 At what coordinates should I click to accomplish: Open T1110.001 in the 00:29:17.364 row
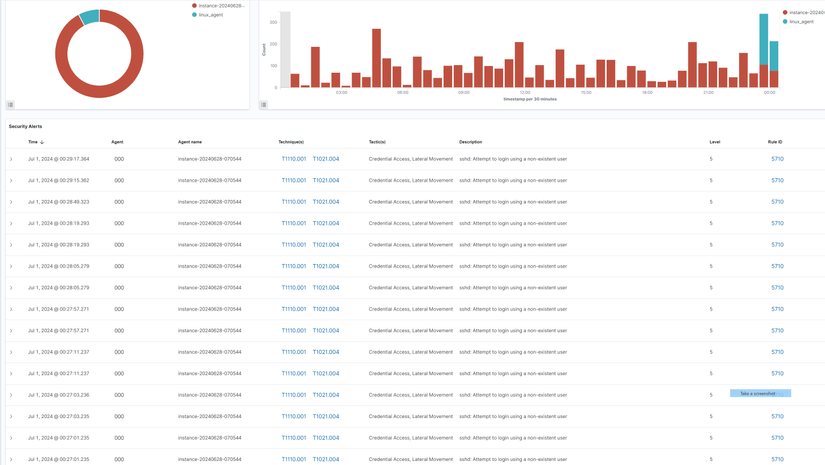(x=294, y=159)
